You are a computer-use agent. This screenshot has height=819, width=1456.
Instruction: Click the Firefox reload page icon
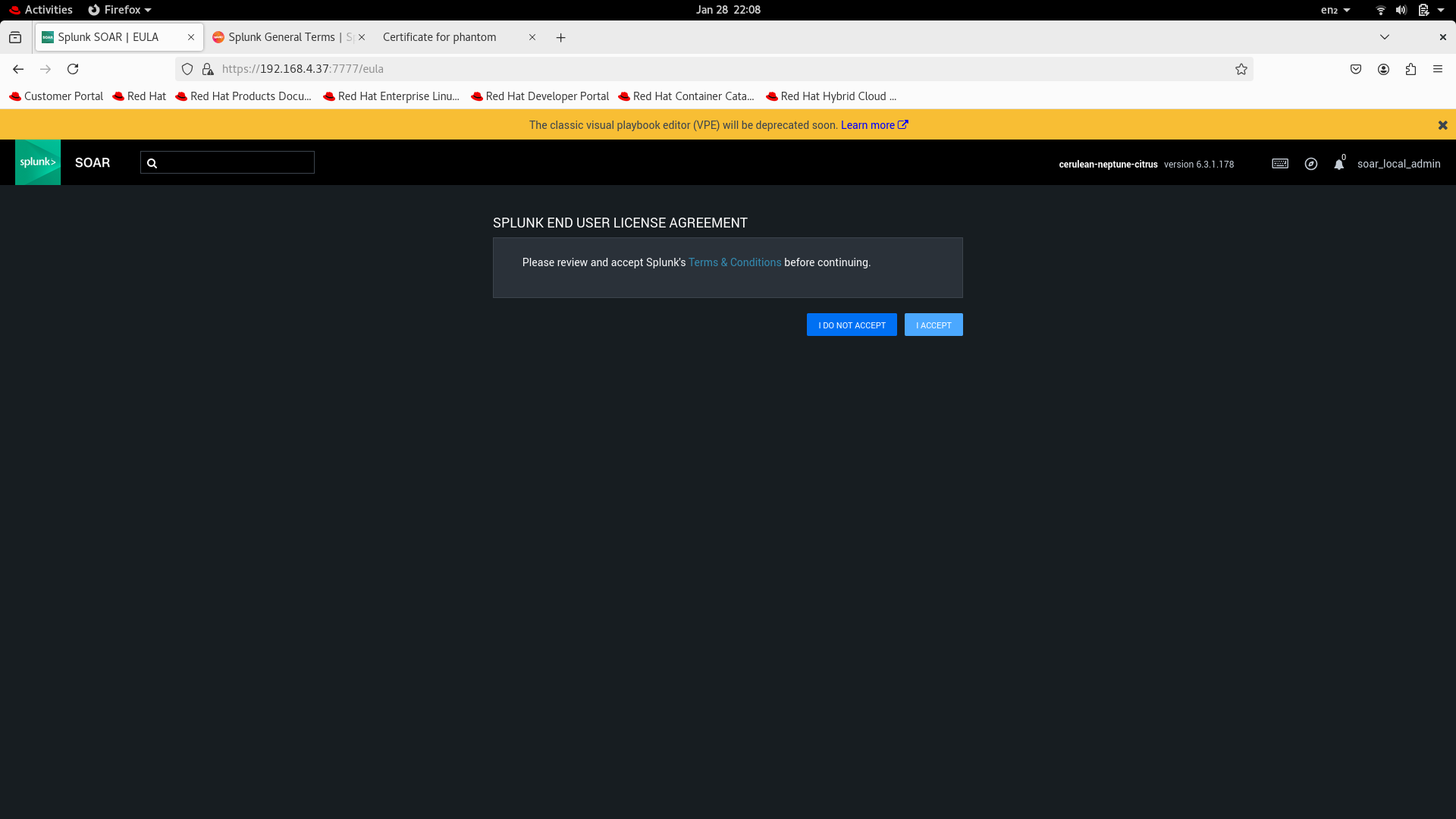click(x=73, y=69)
